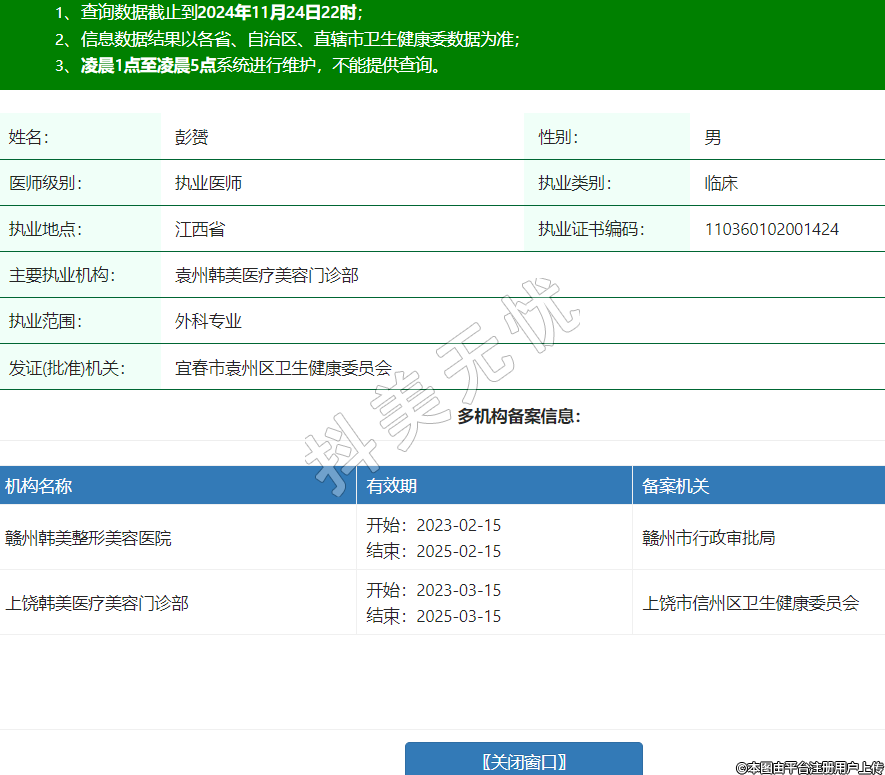Click the end date 2025-02-15
The height and width of the screenshot is (775, 885).
(458, 552)
